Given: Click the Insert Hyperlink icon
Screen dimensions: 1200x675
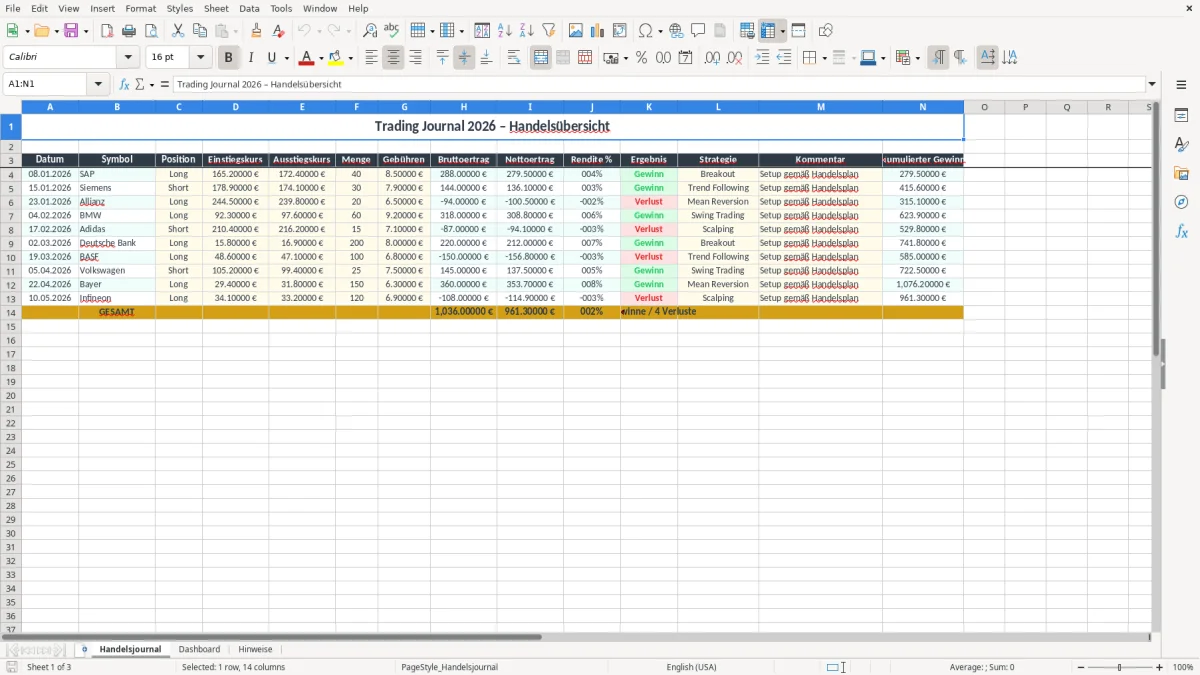Looking at the screenshot, I should pyautogui.click(x=676, y=31).
